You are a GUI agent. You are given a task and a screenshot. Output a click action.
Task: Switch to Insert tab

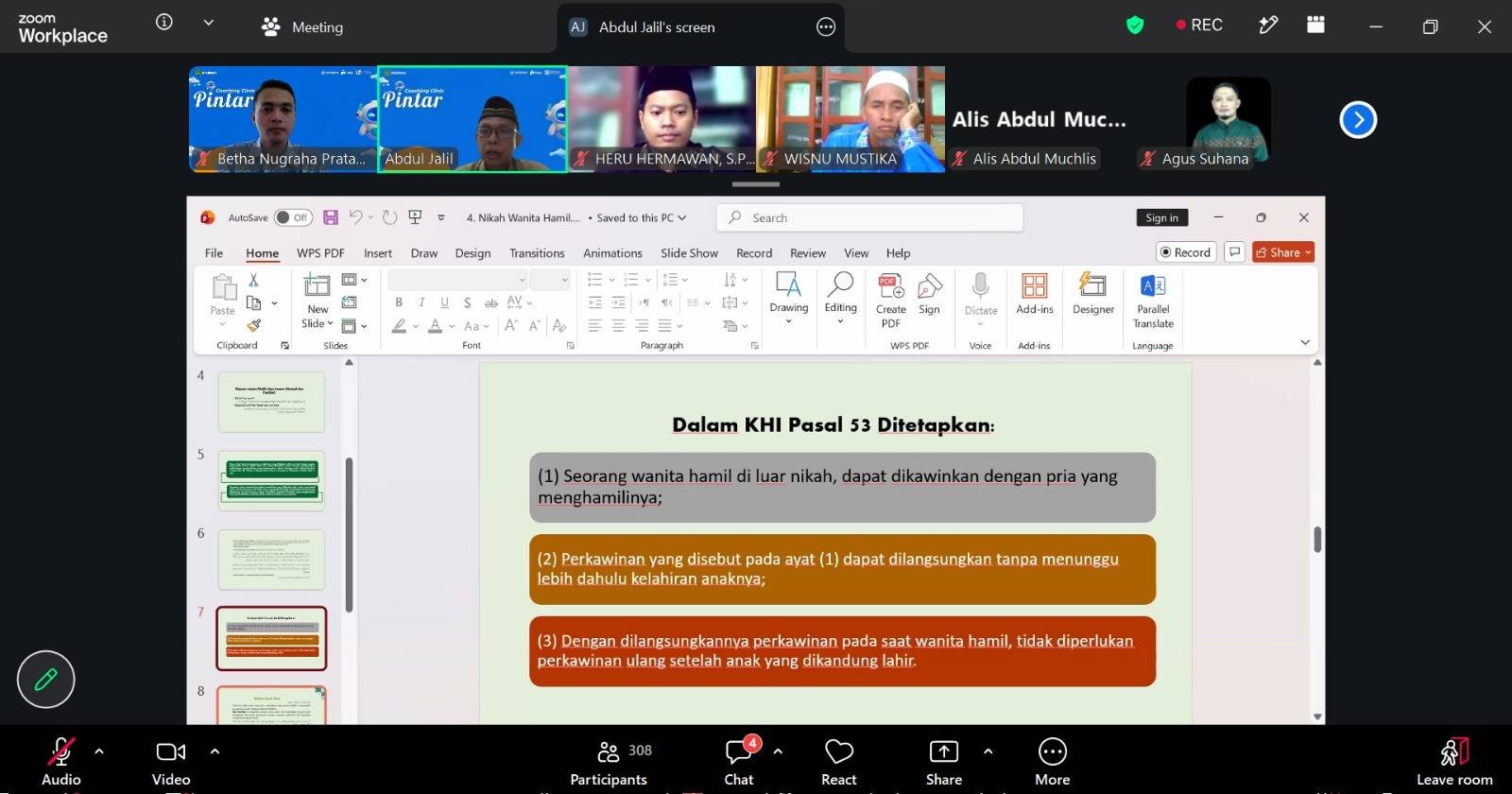tap(378, 253)
